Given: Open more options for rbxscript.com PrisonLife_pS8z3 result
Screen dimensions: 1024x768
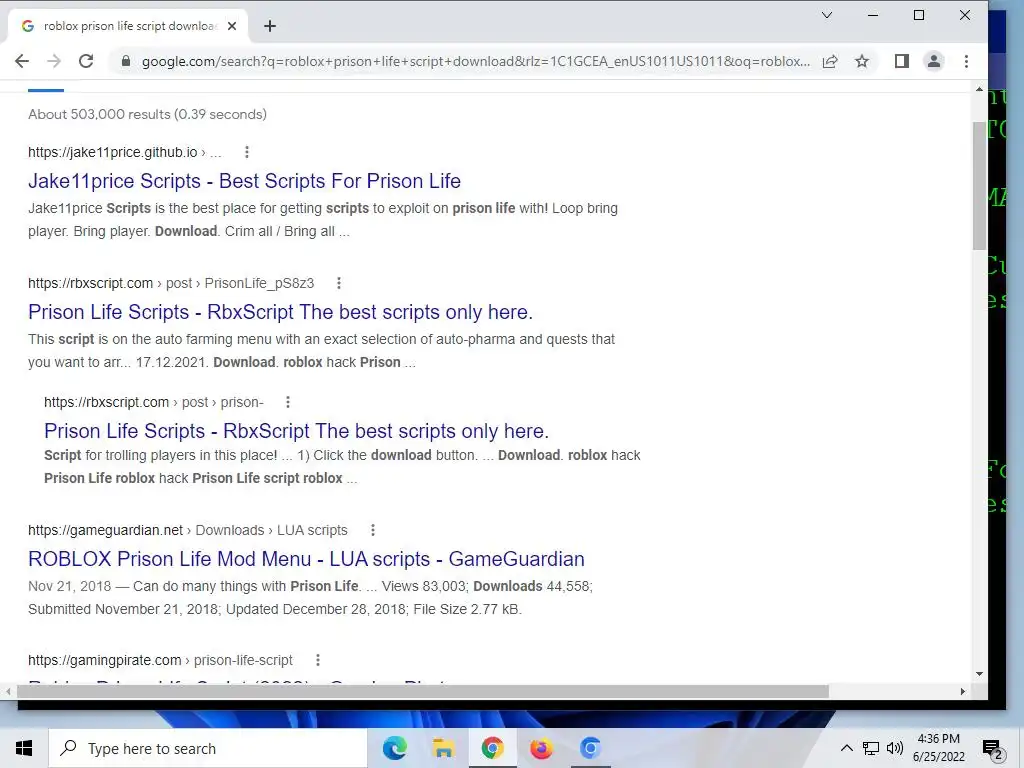Looking at the screenshot, I should (x=338, y=283).
